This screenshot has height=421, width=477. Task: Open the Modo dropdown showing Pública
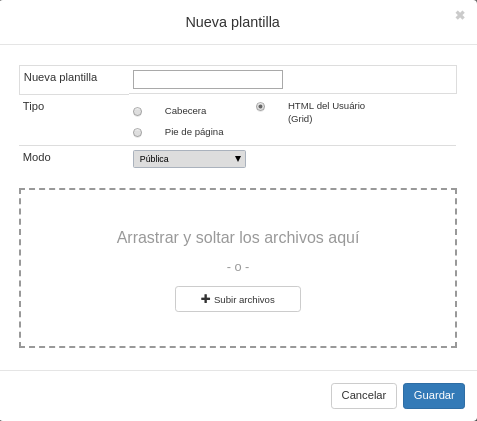[x=189, y=159]
